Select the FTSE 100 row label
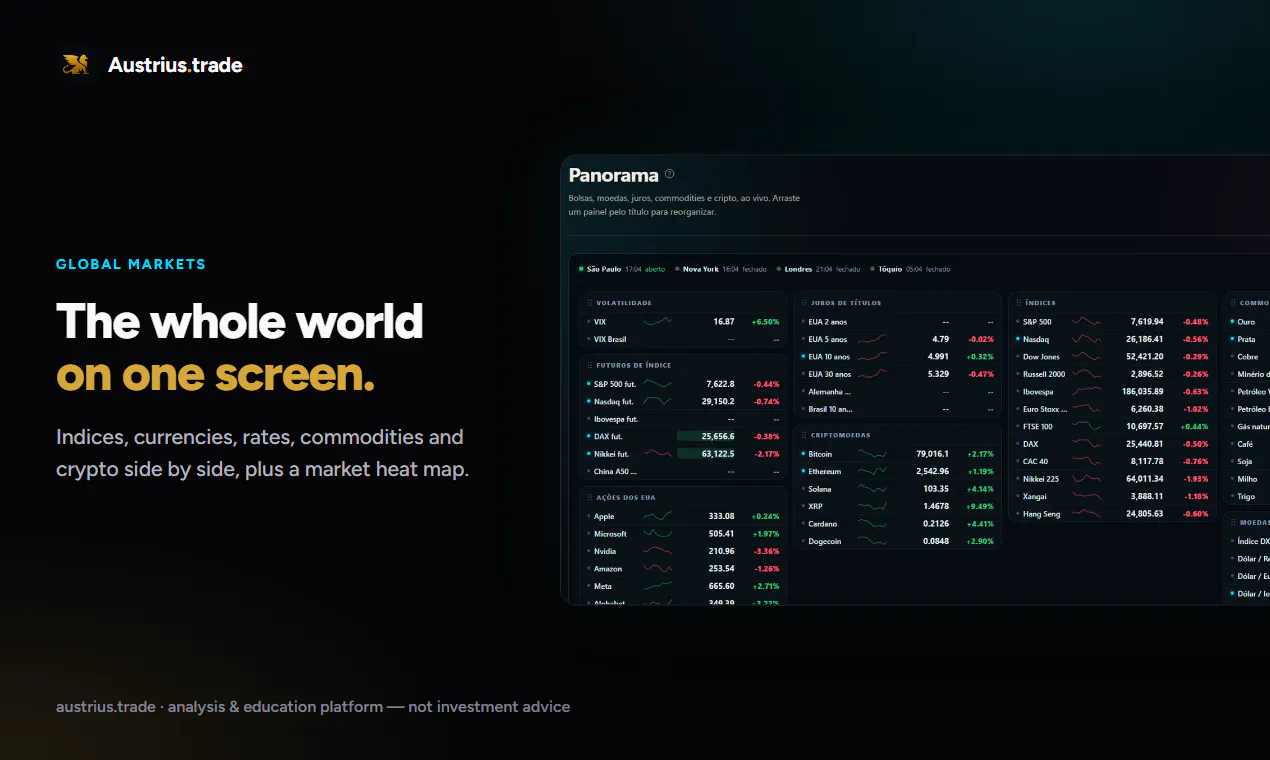This screenshot has height=760, width=1270. point(1037,427)
